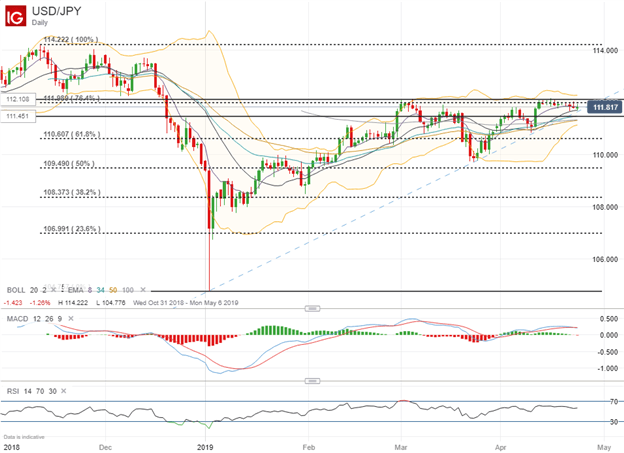The height and width of the screenshot is (453, 624).
Task: Click the USD/JPY instrument title
Action: pyautogui.click(x=56, y=11)
